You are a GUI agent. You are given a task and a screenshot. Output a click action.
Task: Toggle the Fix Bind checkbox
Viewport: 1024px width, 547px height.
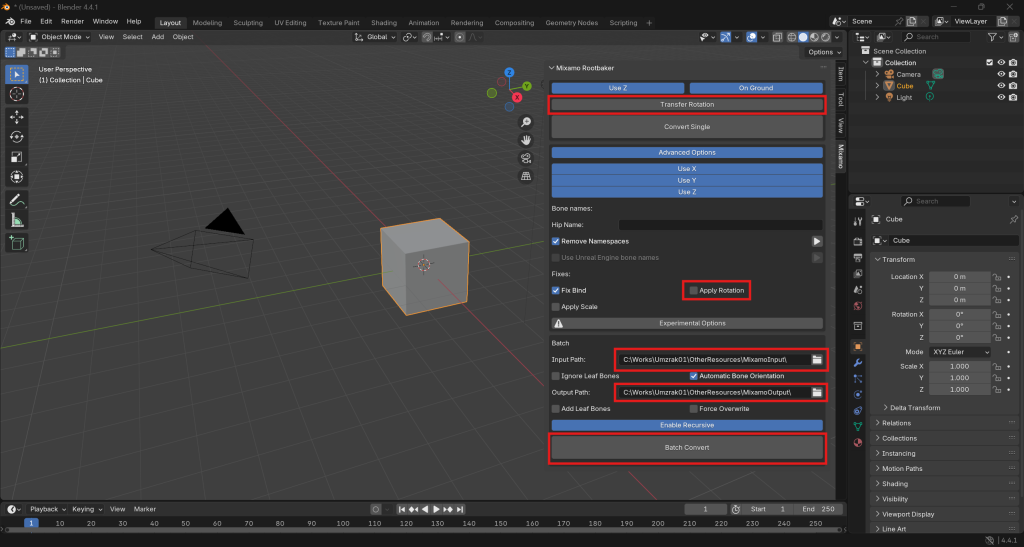(556, 290)
